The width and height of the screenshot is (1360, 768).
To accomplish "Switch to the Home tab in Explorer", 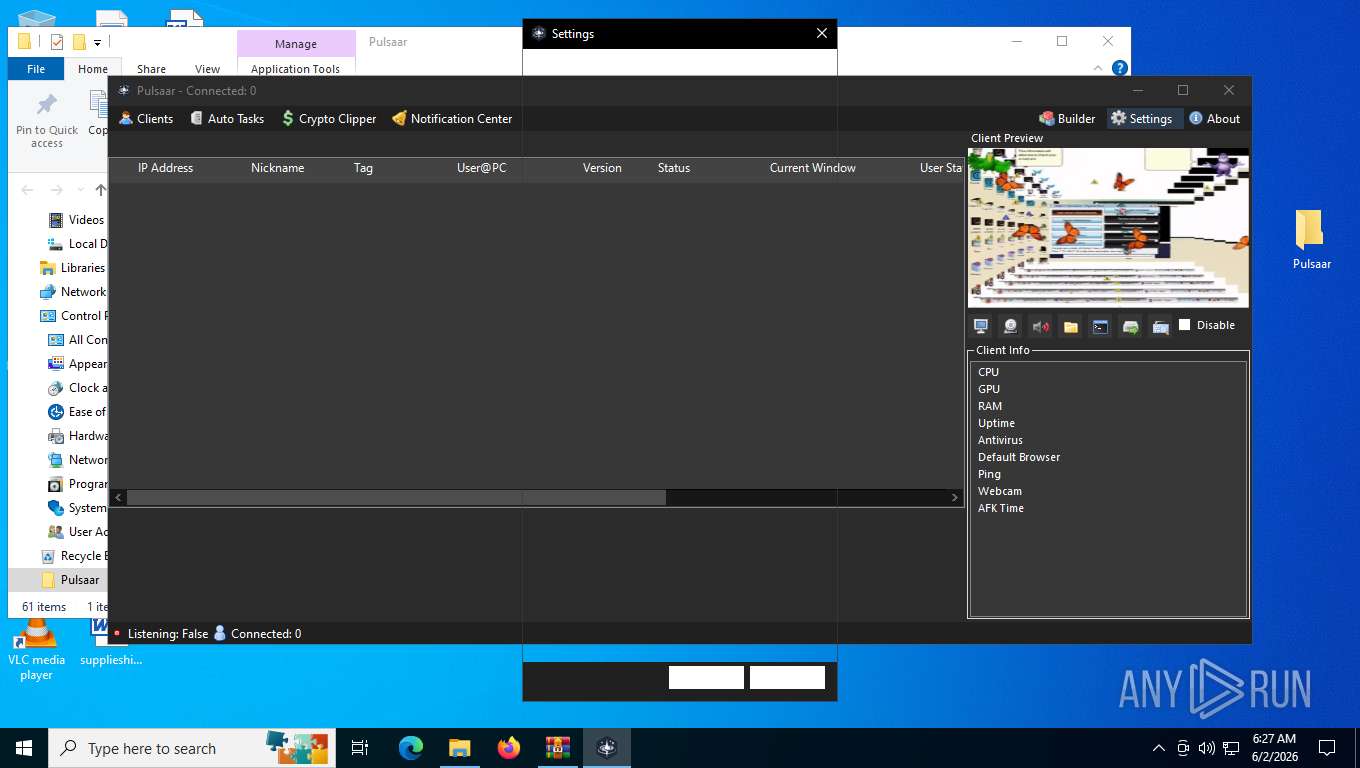I will click(93, 69).
